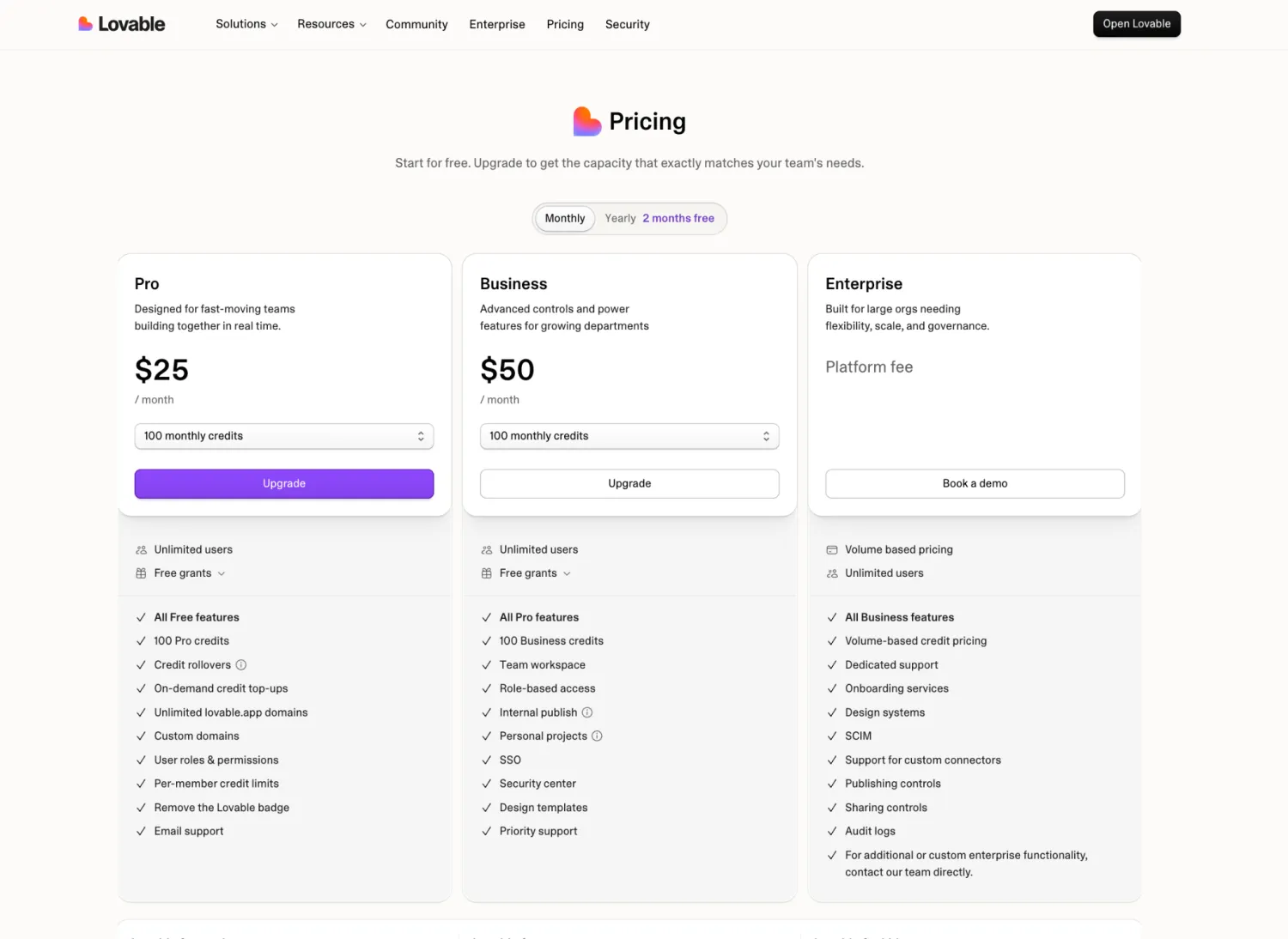Screen dimensions: 1288x939
Task: Click the text 100 Pro credits
Action: tap(191, 641)
